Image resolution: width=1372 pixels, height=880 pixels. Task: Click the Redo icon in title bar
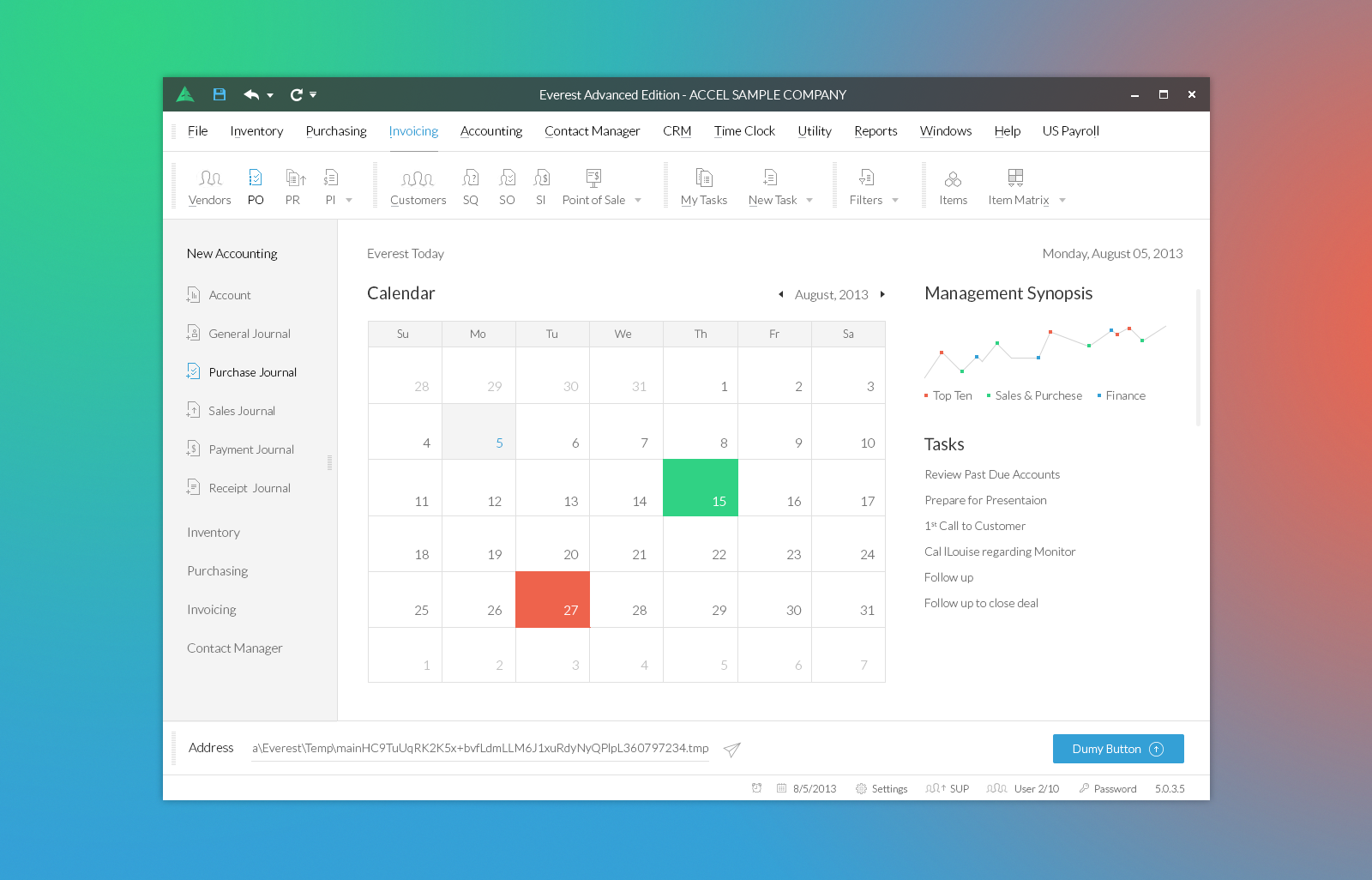(297, 94)
